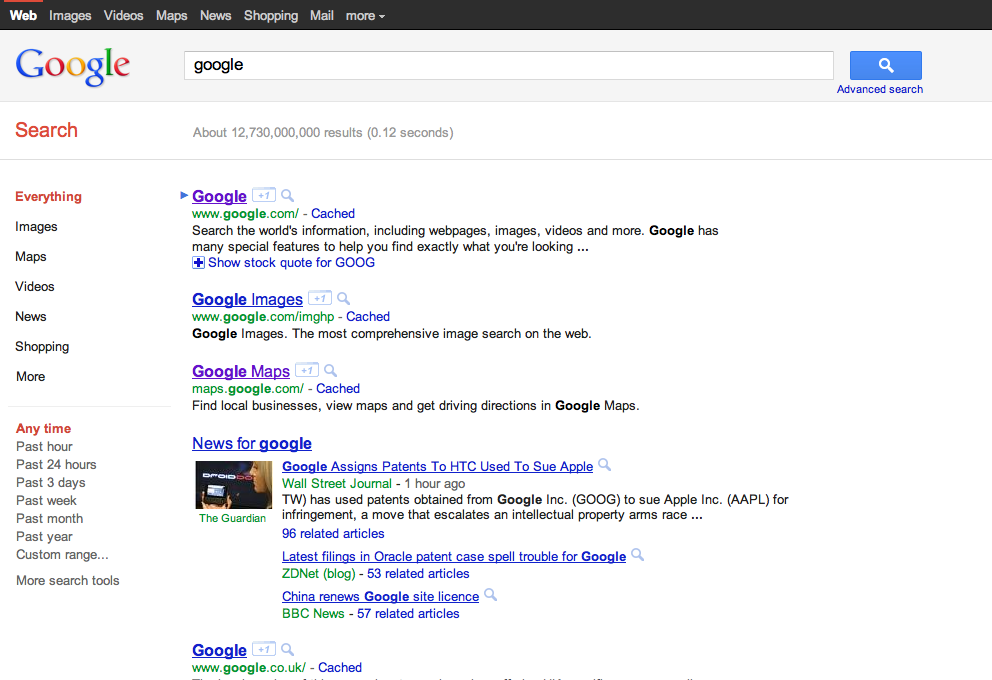Open Cached link for www.google.co.uk/
The width and height of the screenshot is (992, 680).
click(340, 667)
